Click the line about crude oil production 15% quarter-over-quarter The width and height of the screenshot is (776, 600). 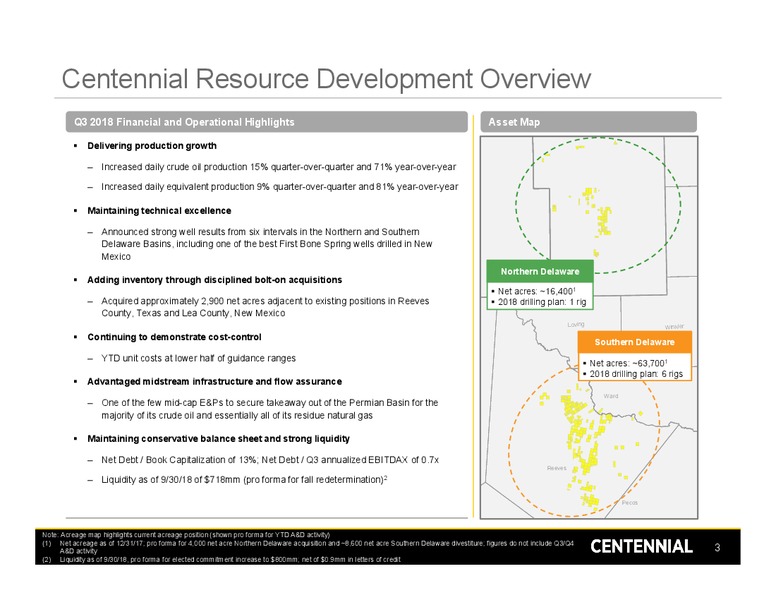pyautogui.click(x=279, y=167)
